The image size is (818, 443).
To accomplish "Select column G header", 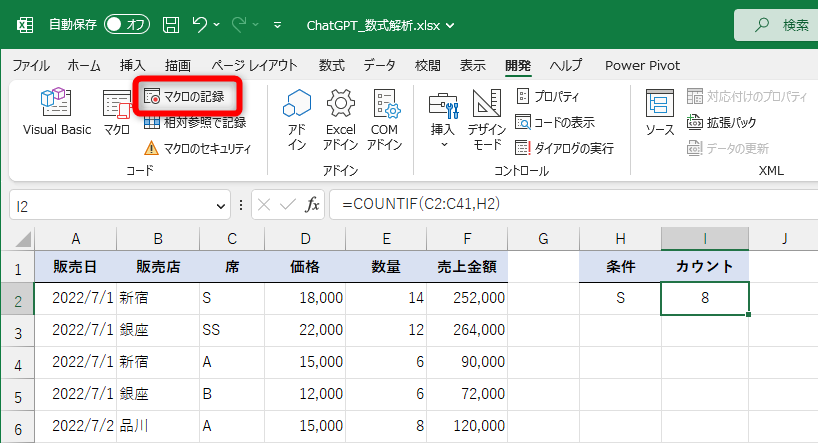I will tap(543, 239).
